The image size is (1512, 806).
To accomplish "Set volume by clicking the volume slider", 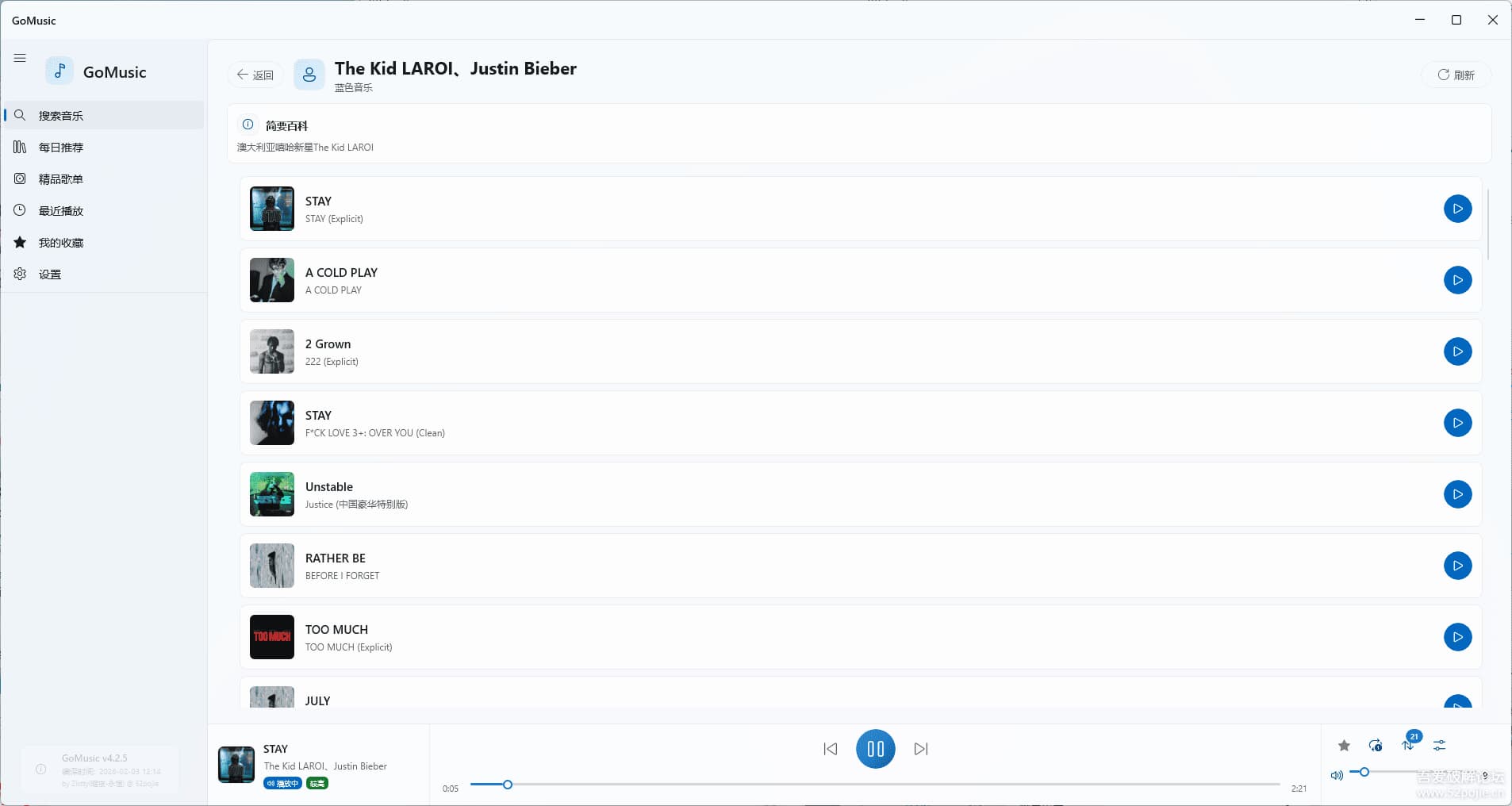I will point(1412,772).
